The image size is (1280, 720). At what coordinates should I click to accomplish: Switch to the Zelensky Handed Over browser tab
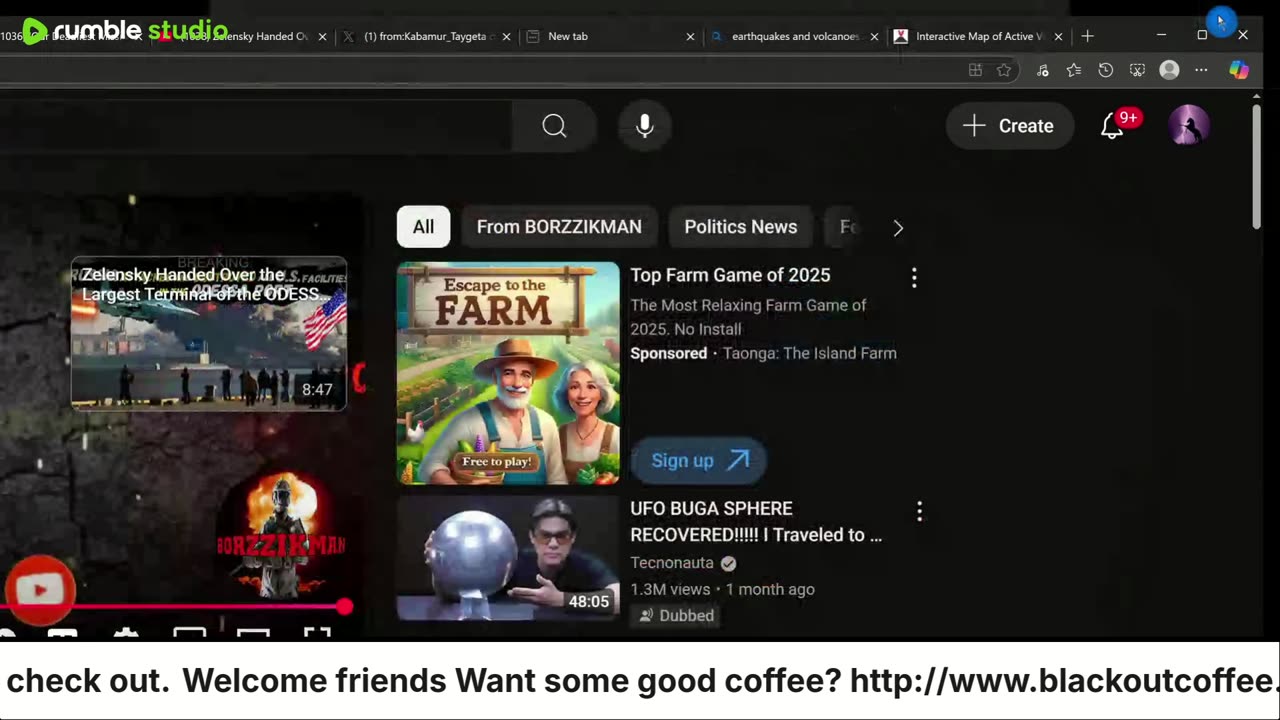tap(246, 36)
